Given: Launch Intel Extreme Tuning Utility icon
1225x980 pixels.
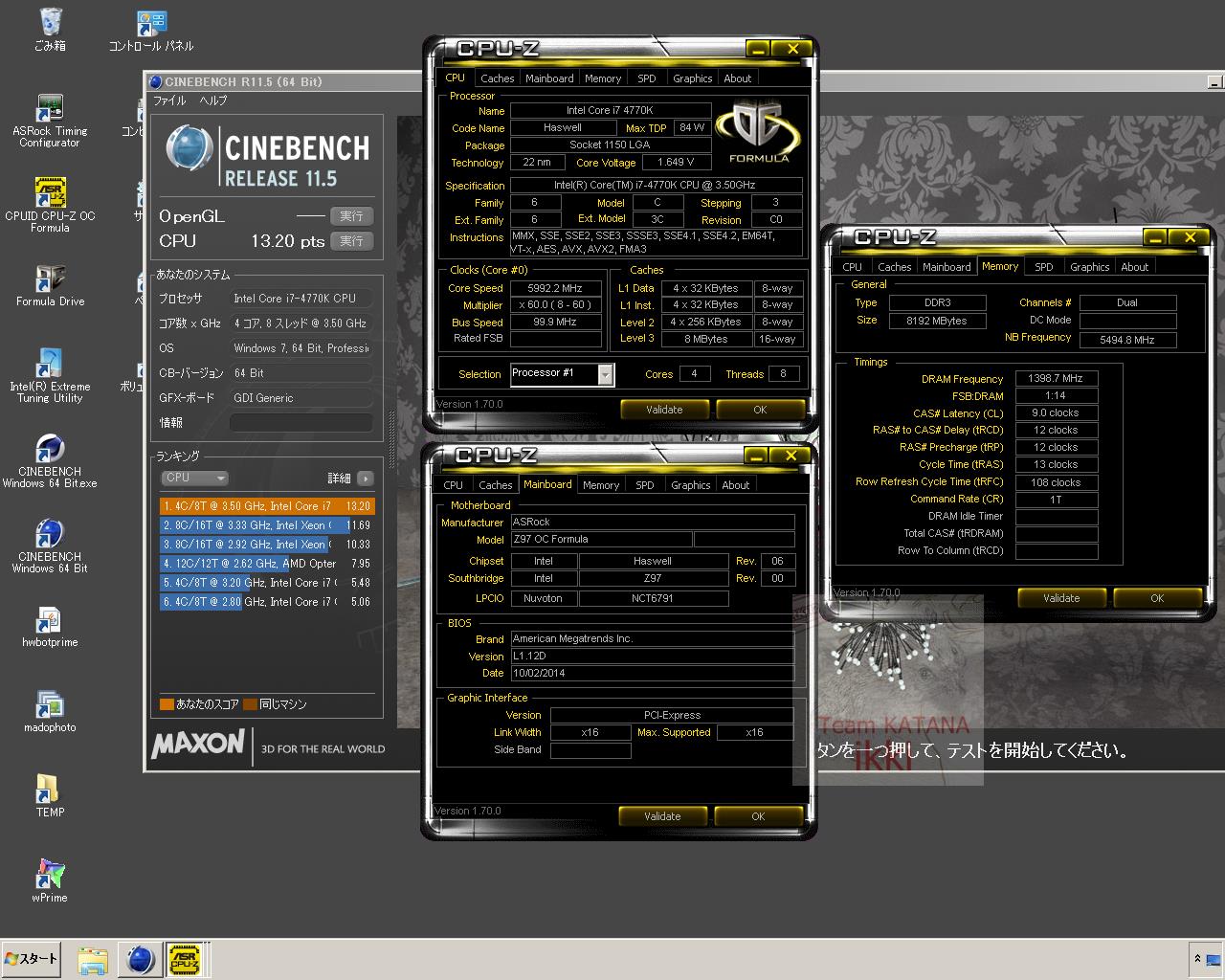Looking at the screenshot, I should pos(50,375).
